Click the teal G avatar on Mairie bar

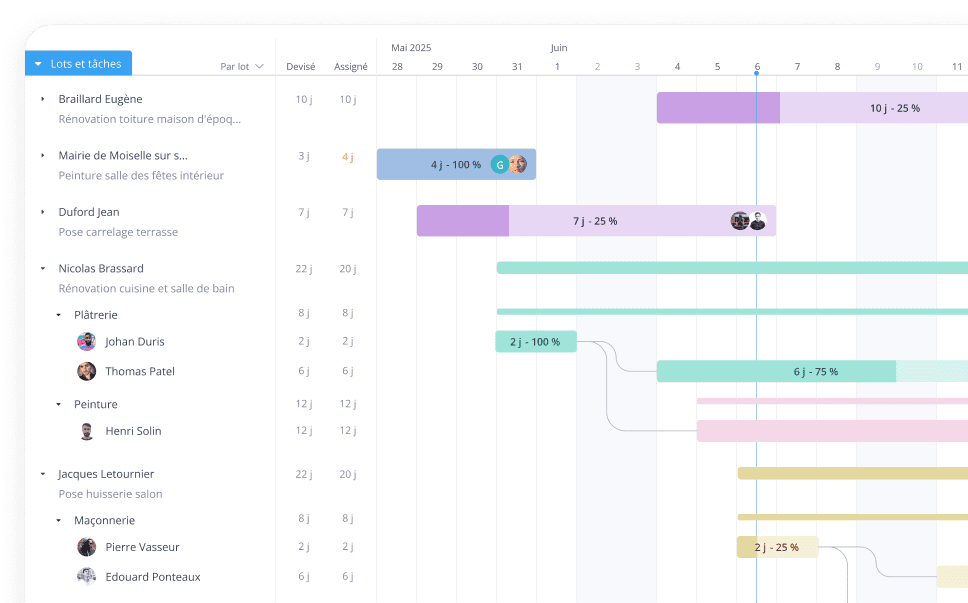point(500,165)
